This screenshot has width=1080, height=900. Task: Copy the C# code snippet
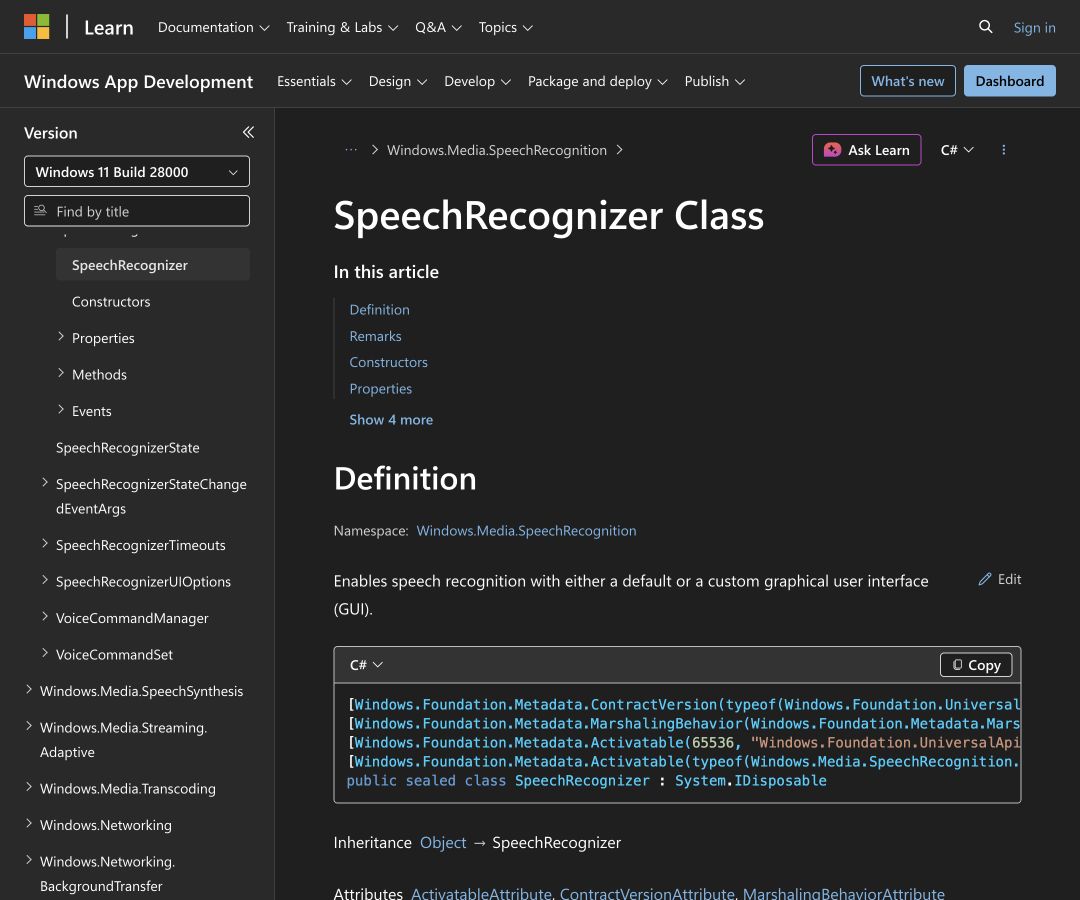(x=976, y=665)
